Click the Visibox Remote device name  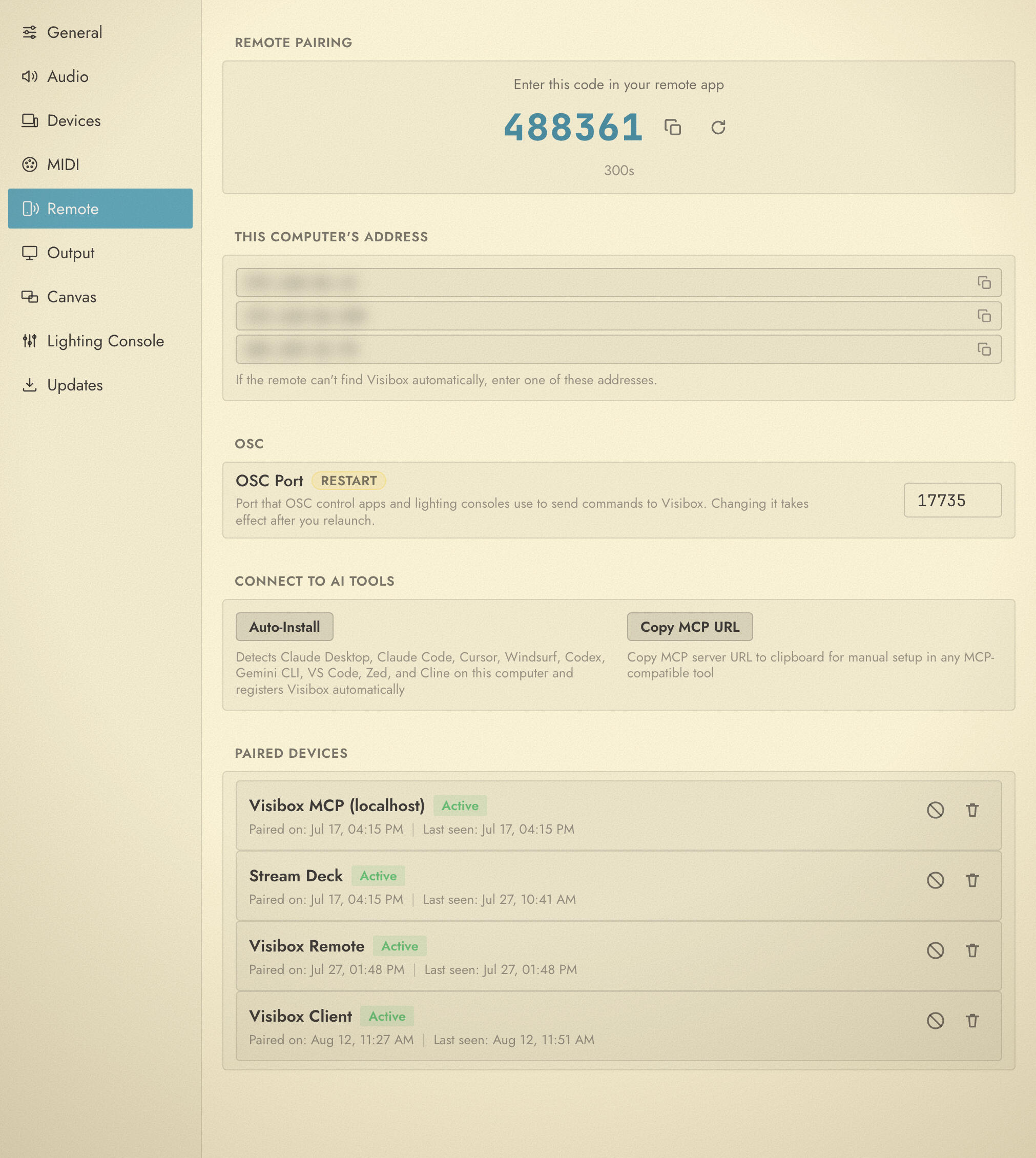(x=307, y=946)
